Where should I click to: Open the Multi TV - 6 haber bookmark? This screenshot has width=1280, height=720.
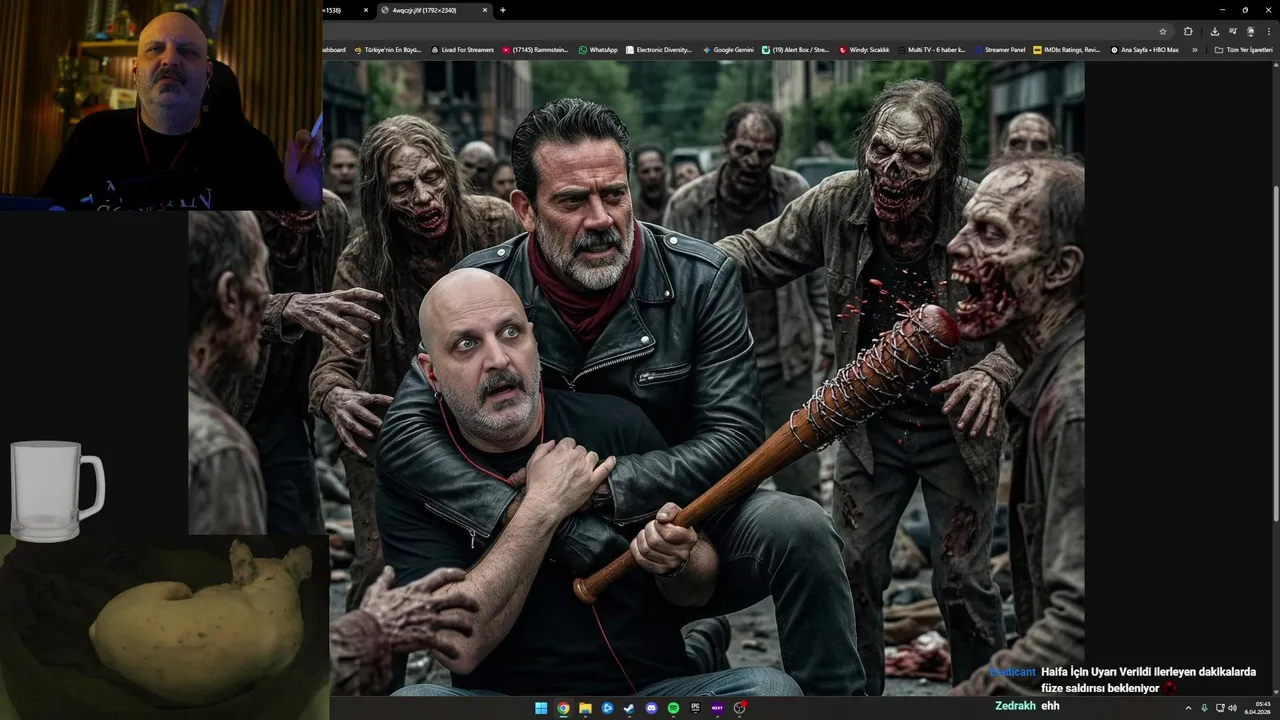931,49
